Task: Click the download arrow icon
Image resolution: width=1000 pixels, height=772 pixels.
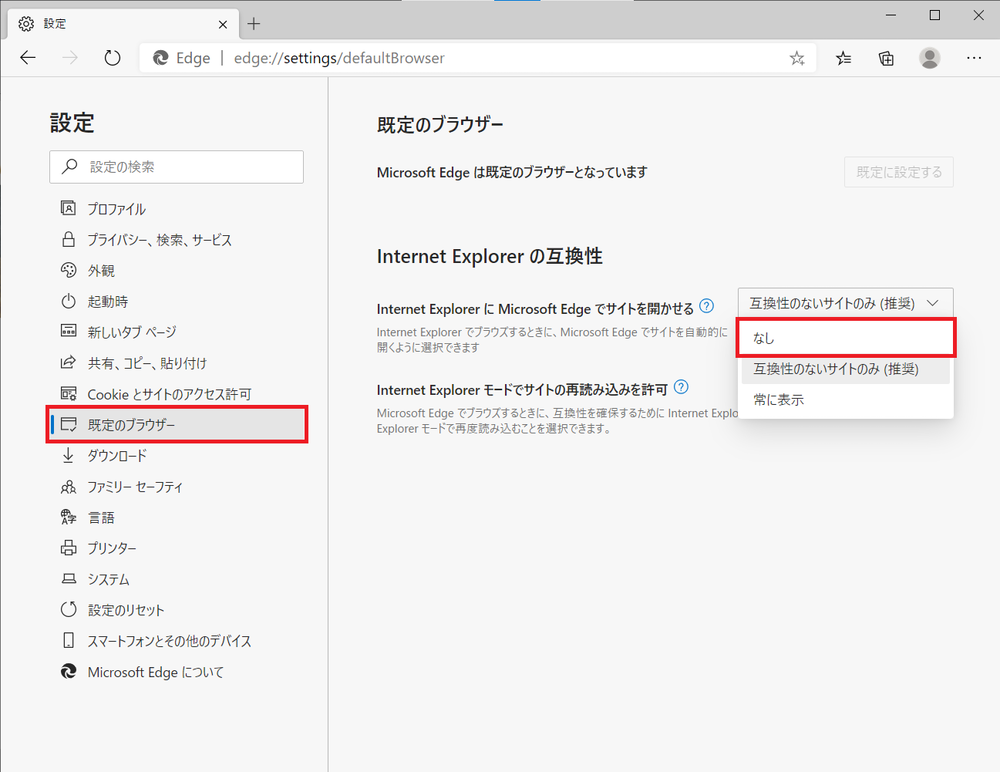Action: tap(68, 455)
